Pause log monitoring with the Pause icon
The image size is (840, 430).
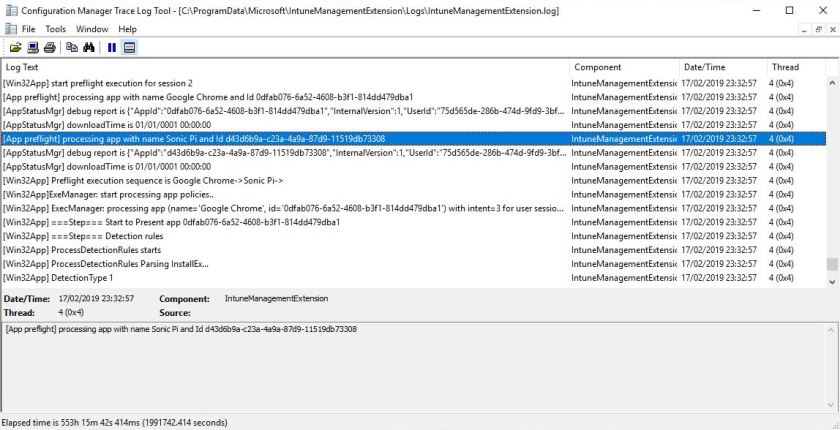click(x=112, y=47)
